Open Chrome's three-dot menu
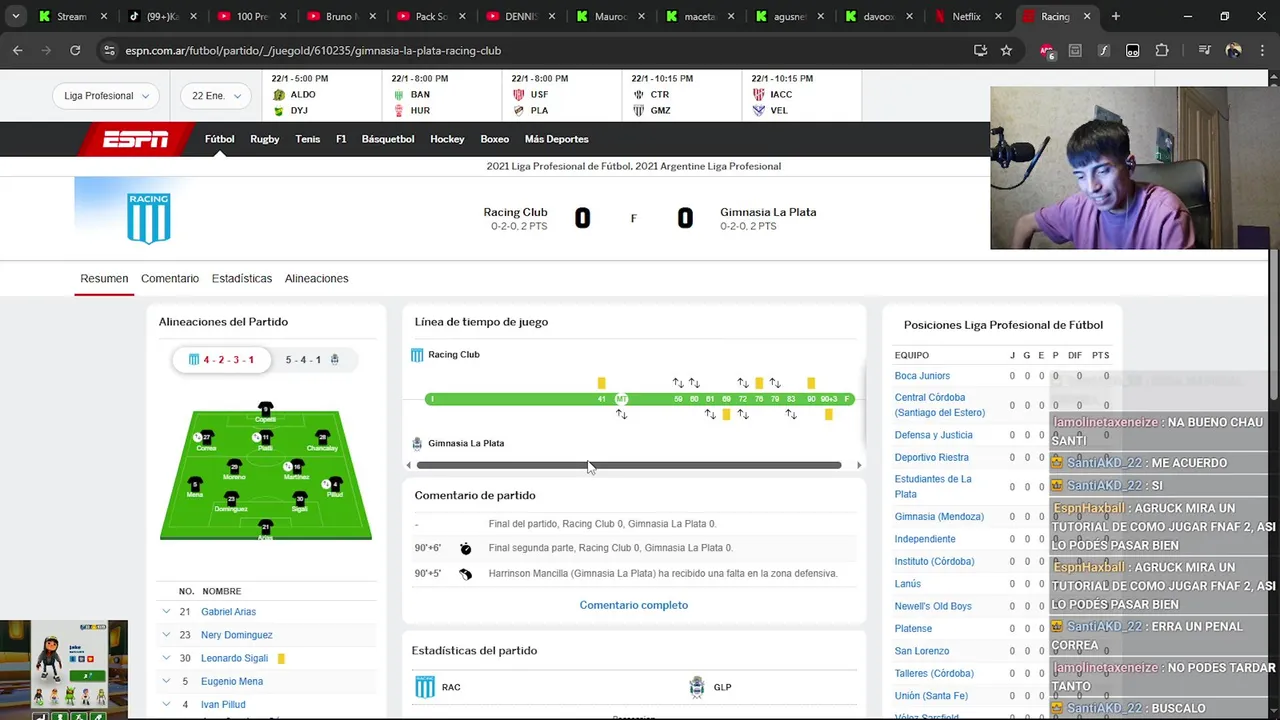This screenshot has height=720, width=1280. click(1262, 50)
